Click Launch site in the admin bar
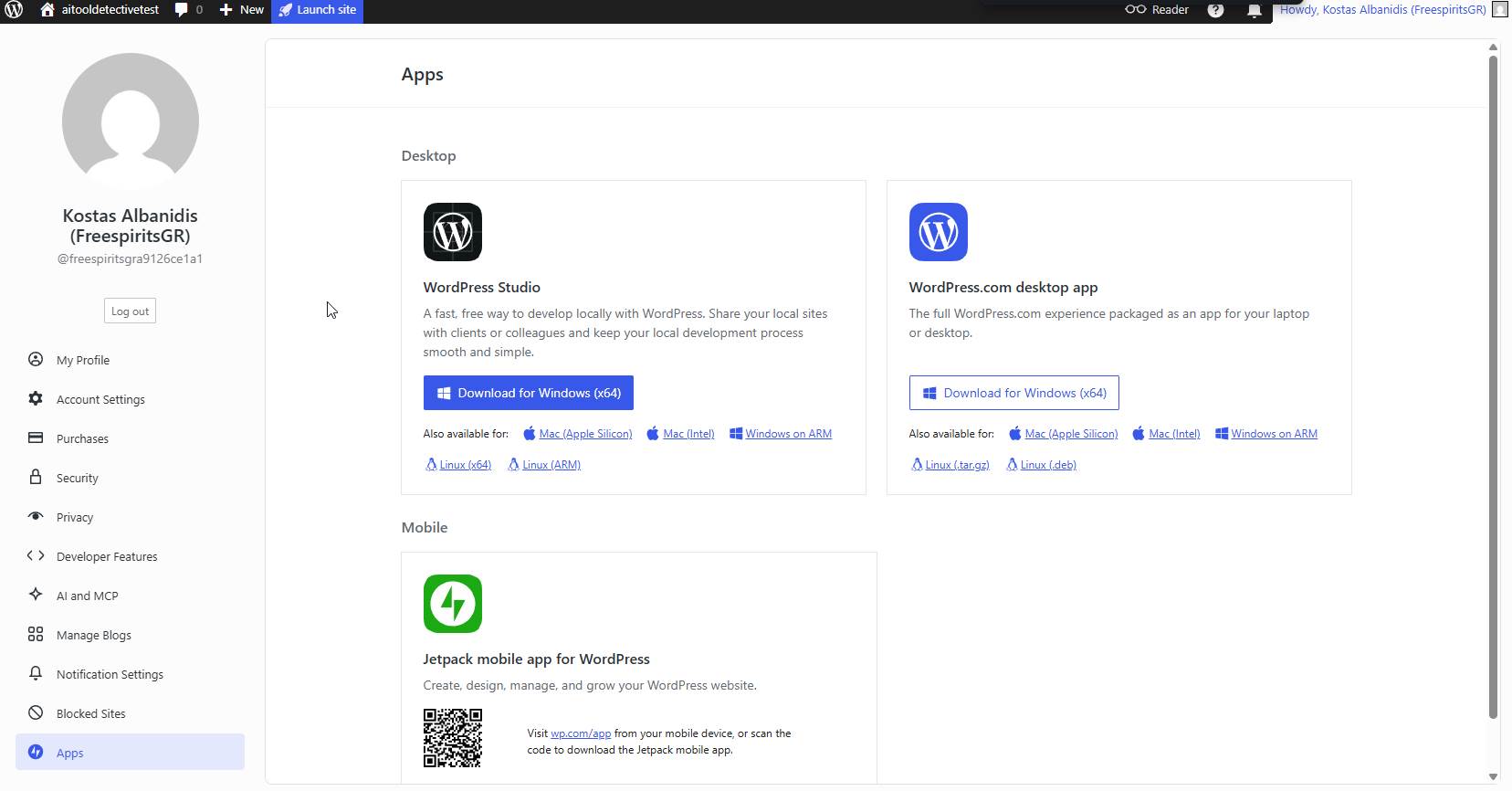The width and height of the screenshot is (1512, 791). click(x=318, y=10)
